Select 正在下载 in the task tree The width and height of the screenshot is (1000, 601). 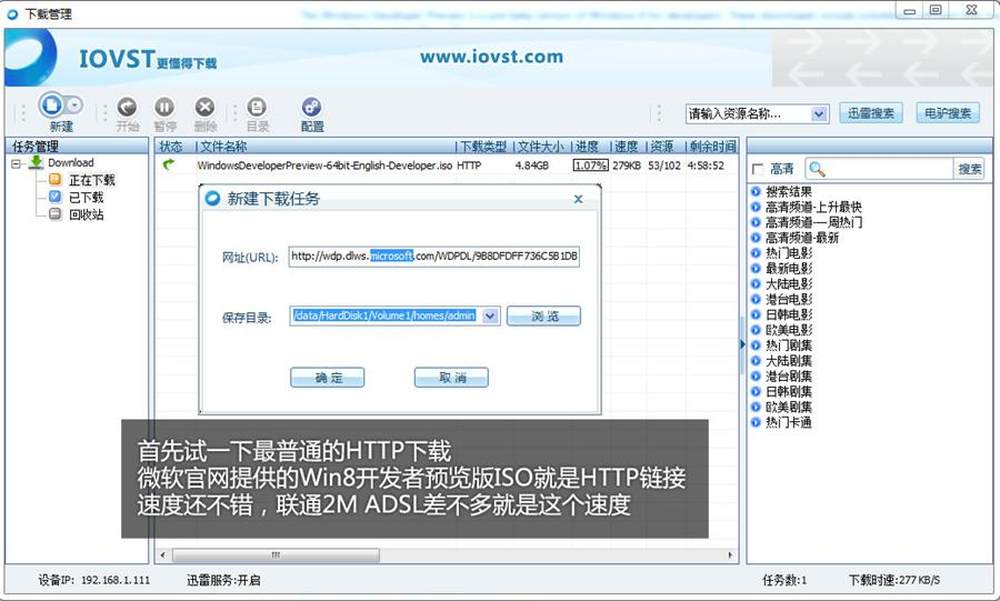92,181
